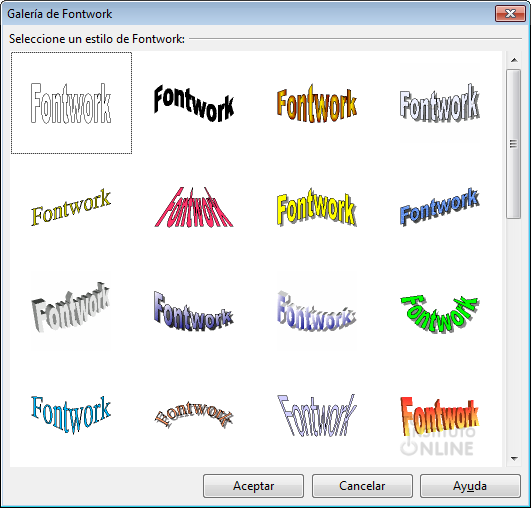
Task: Click the Aceptar button
Action: tap(253, 486)
